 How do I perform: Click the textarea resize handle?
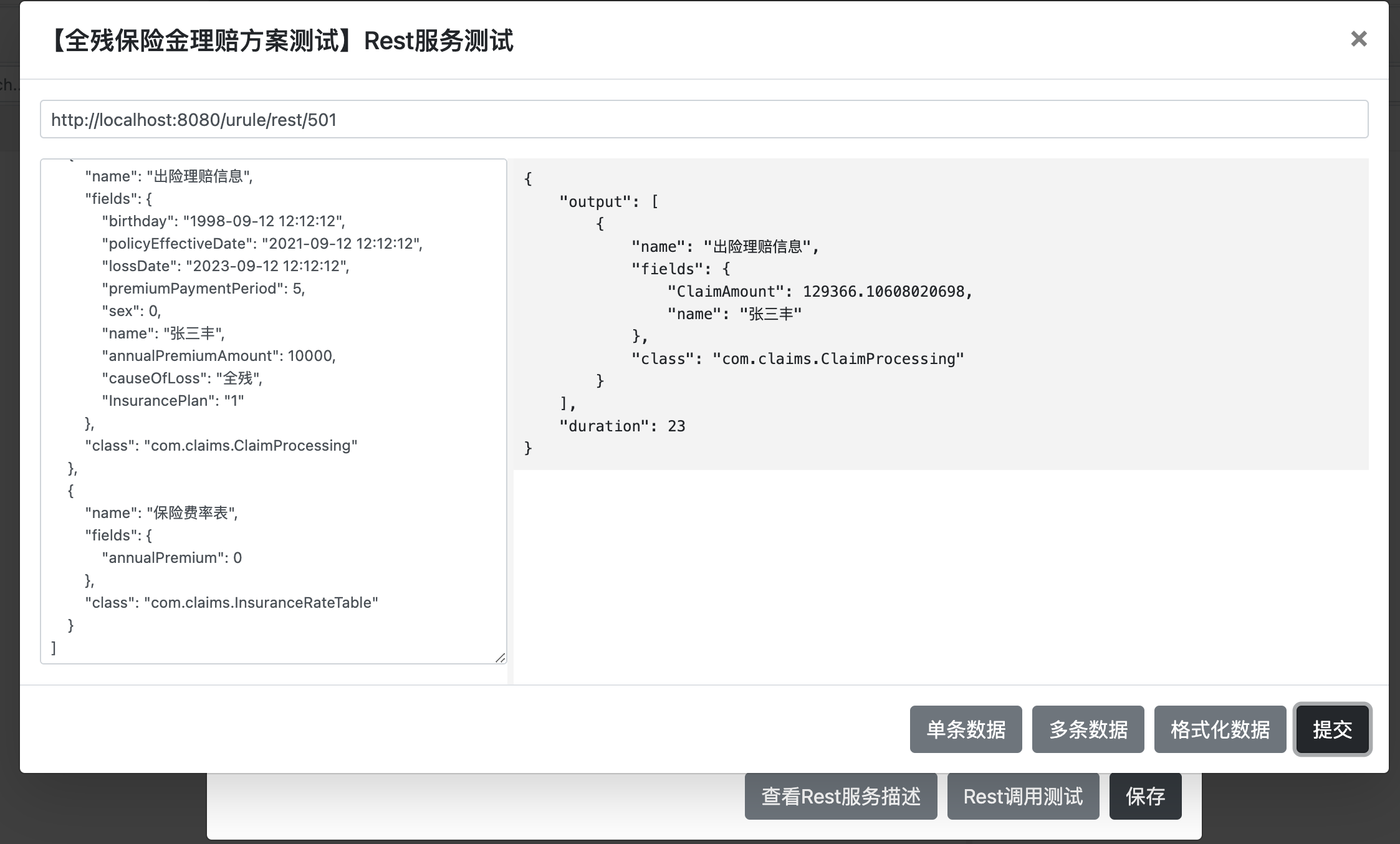[x=500, y=658]
